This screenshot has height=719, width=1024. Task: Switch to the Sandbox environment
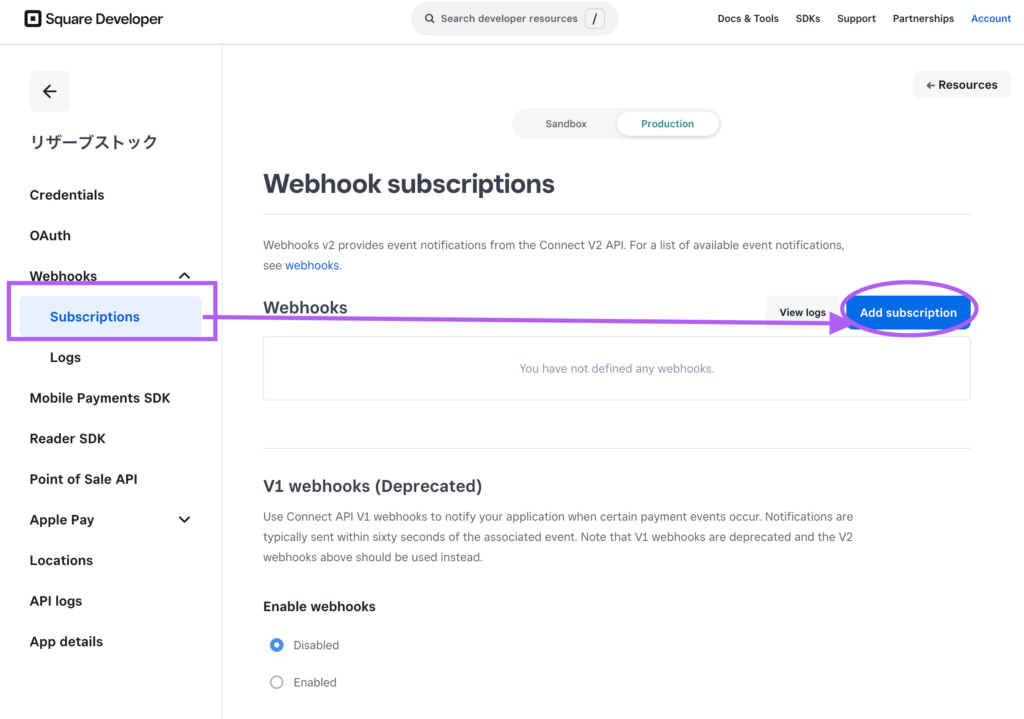click(566, 123)
